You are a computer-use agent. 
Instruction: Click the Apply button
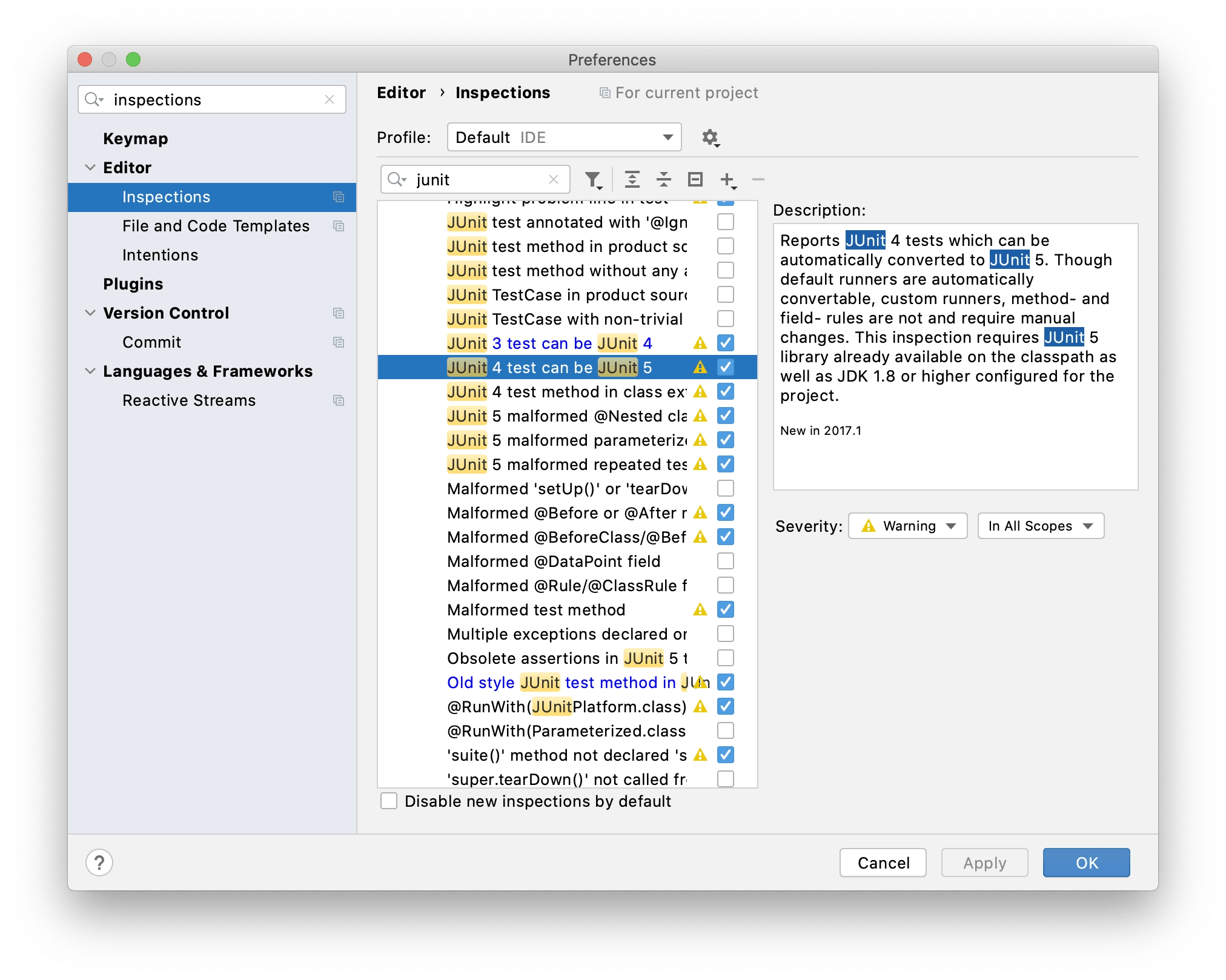click(x=983, y=862)
